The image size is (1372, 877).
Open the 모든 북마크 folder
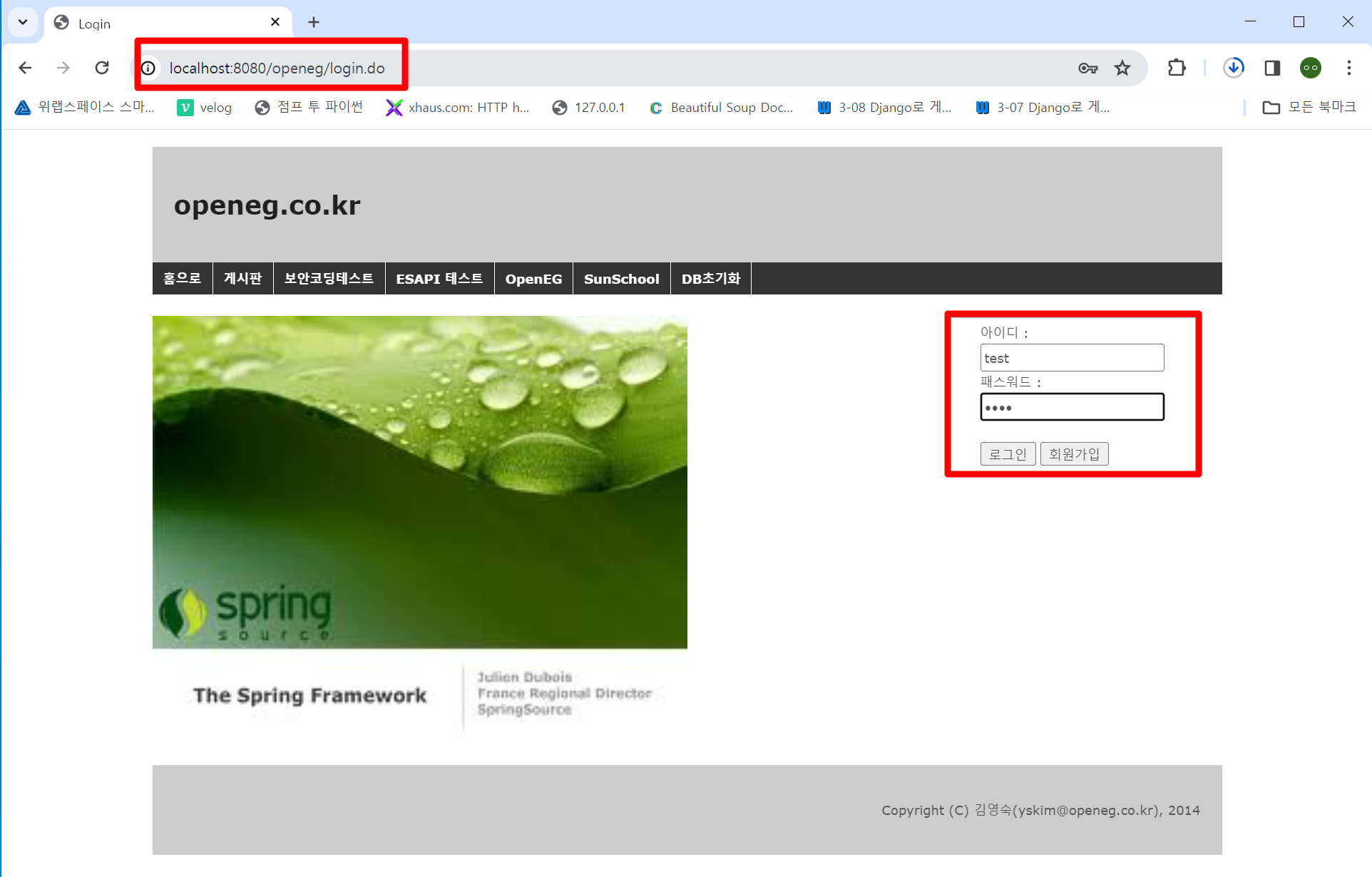click(1309, 107)
